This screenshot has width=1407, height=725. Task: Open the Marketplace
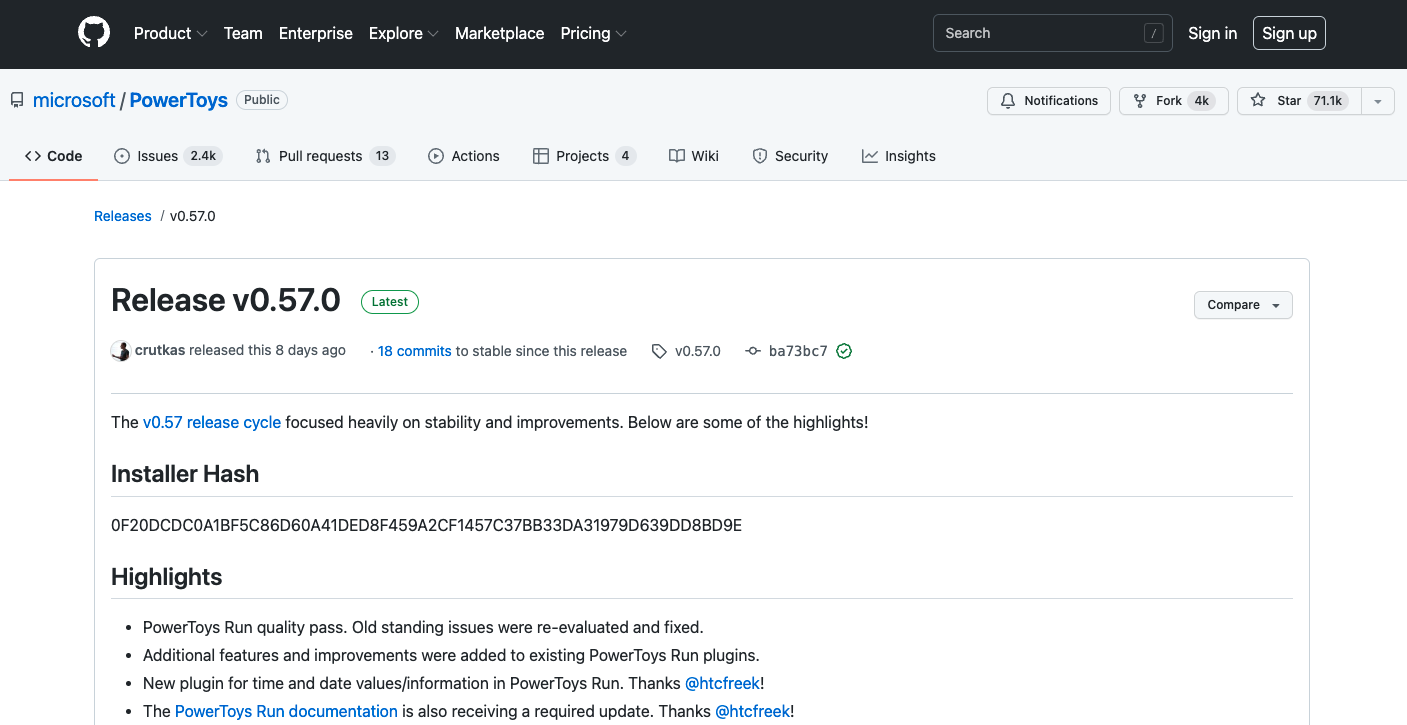(500, 33)
